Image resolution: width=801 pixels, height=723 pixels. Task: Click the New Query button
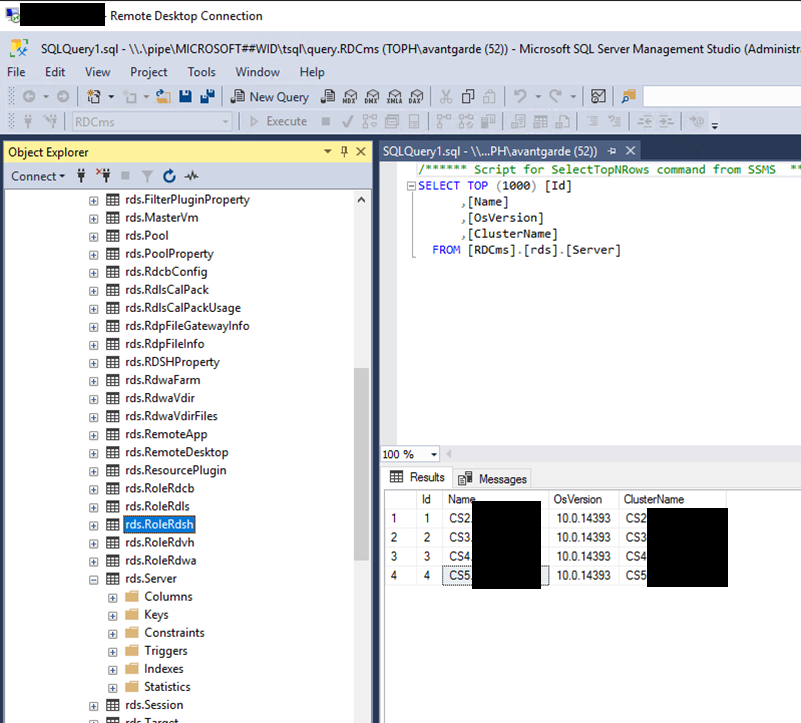click(x=270, y=97)
